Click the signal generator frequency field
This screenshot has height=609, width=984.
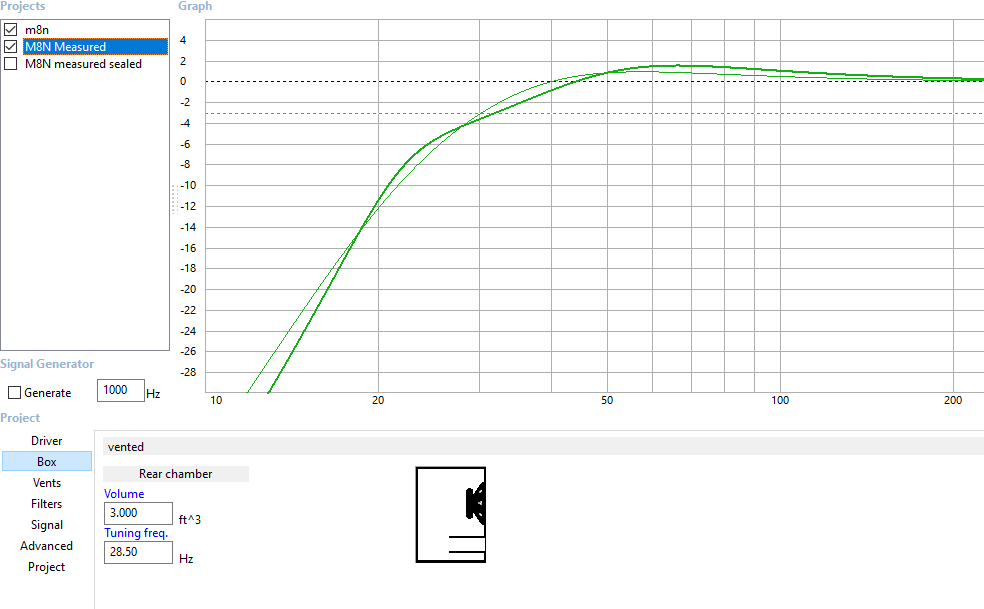[120, 390]
